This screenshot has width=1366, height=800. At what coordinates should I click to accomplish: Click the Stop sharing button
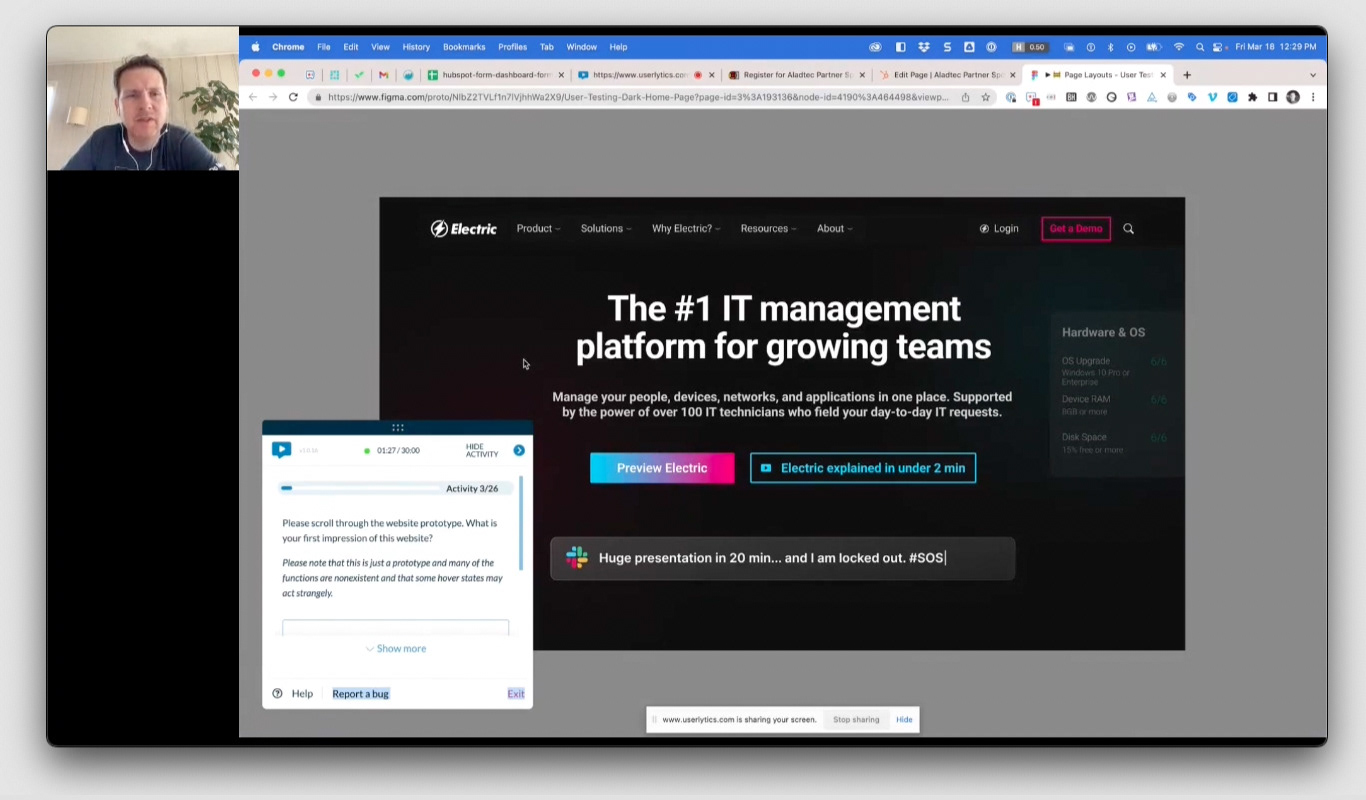coord(856,720)
